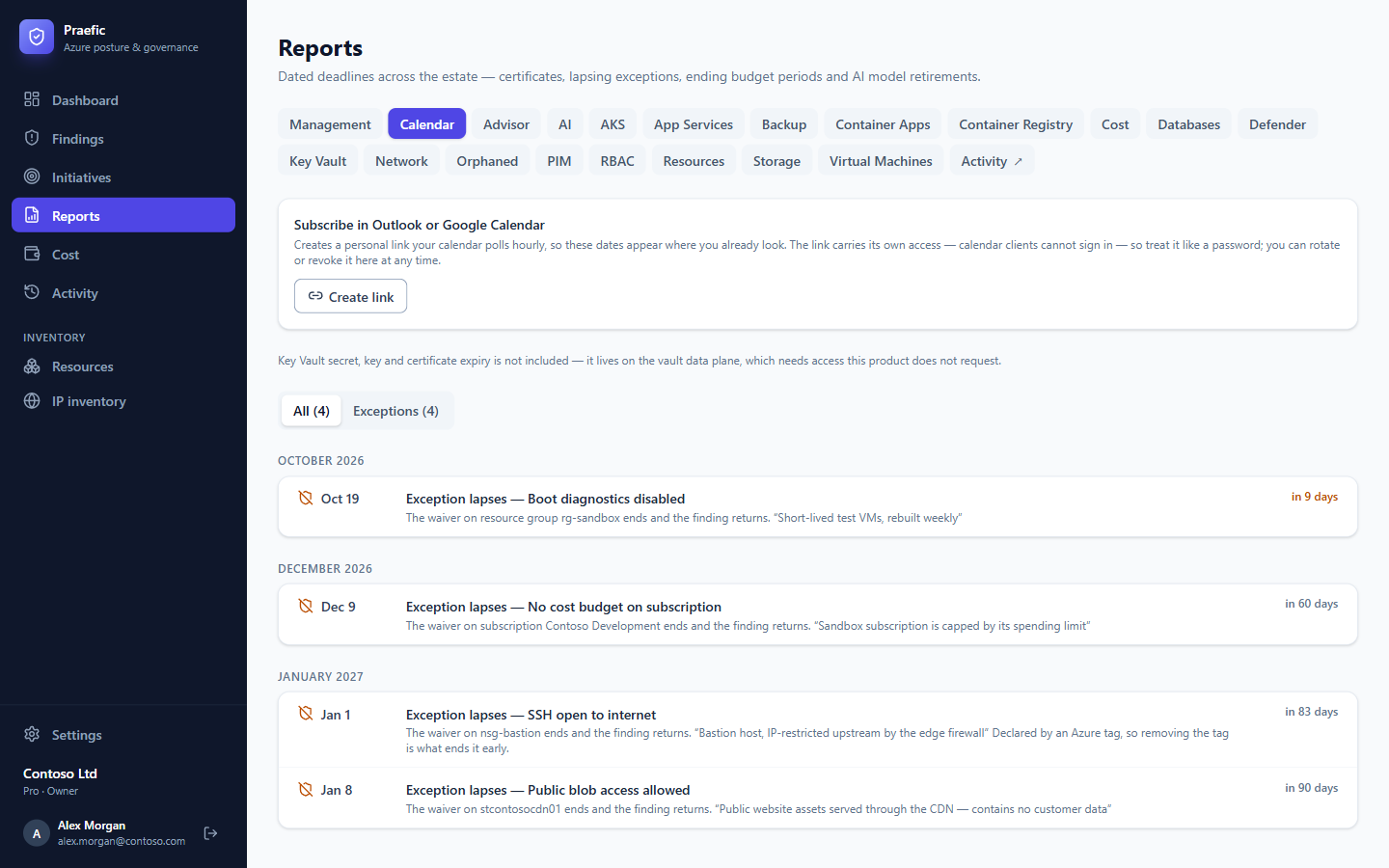Open the Virtual Machines report tab
1389x868 pixels.
pos(881,161)
